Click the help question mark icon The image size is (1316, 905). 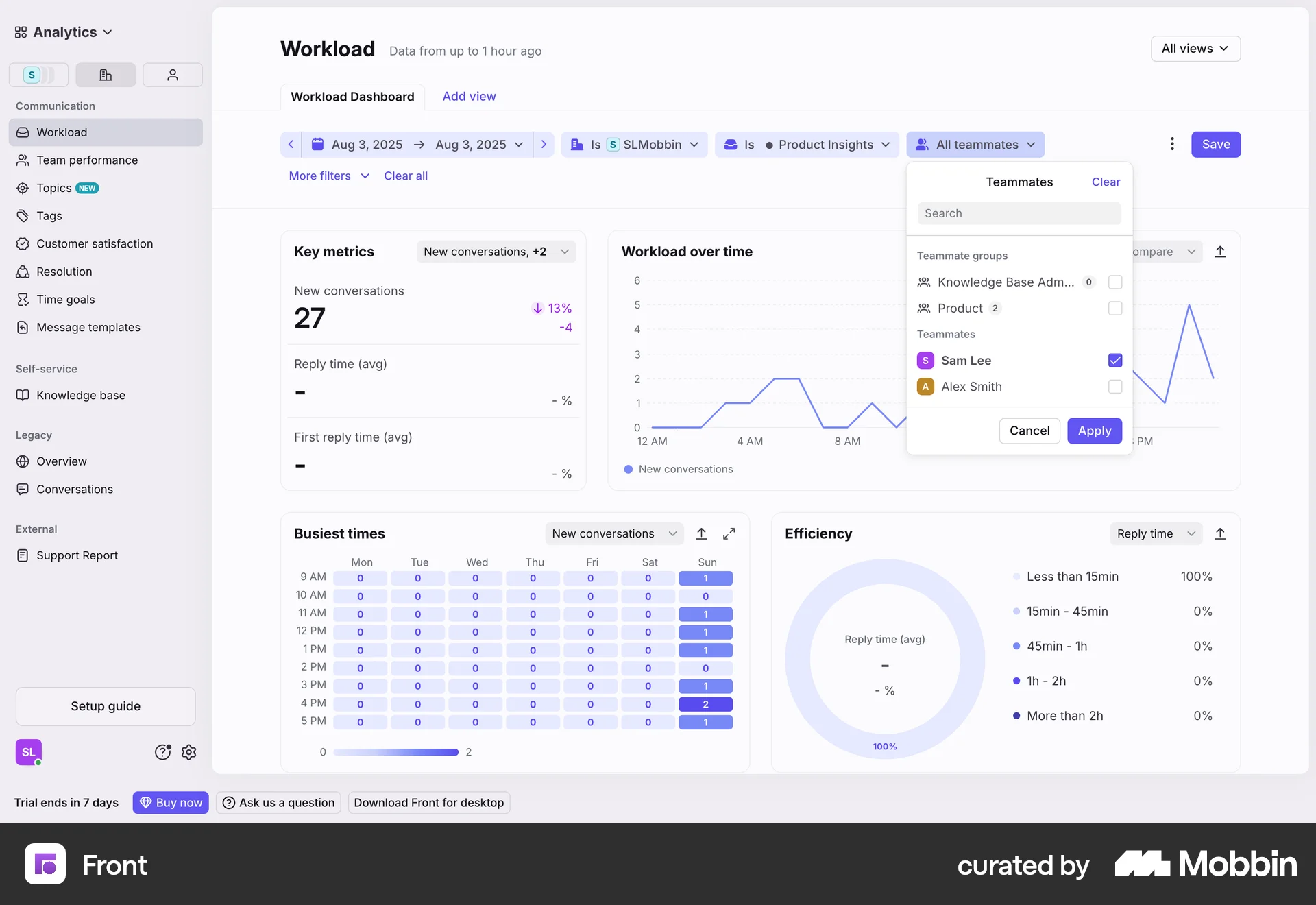pyautogui.click(x=162, y=752)
